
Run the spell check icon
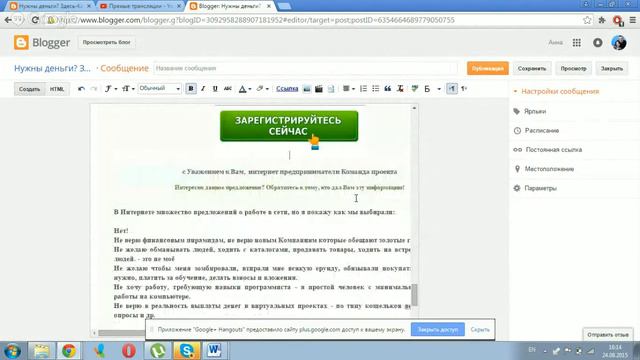tap(415, 89)
